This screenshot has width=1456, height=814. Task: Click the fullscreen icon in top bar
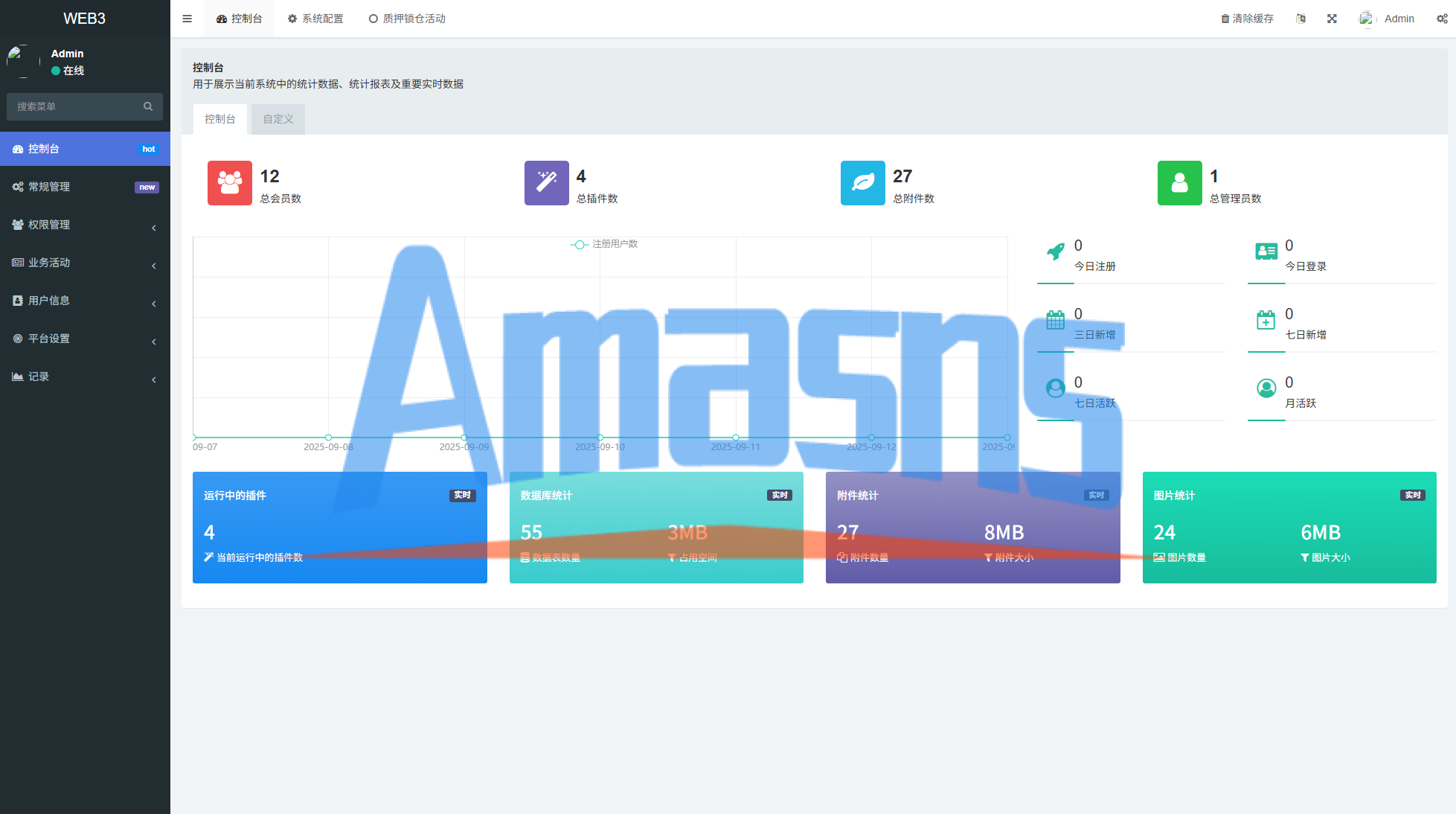(1332, 19)
